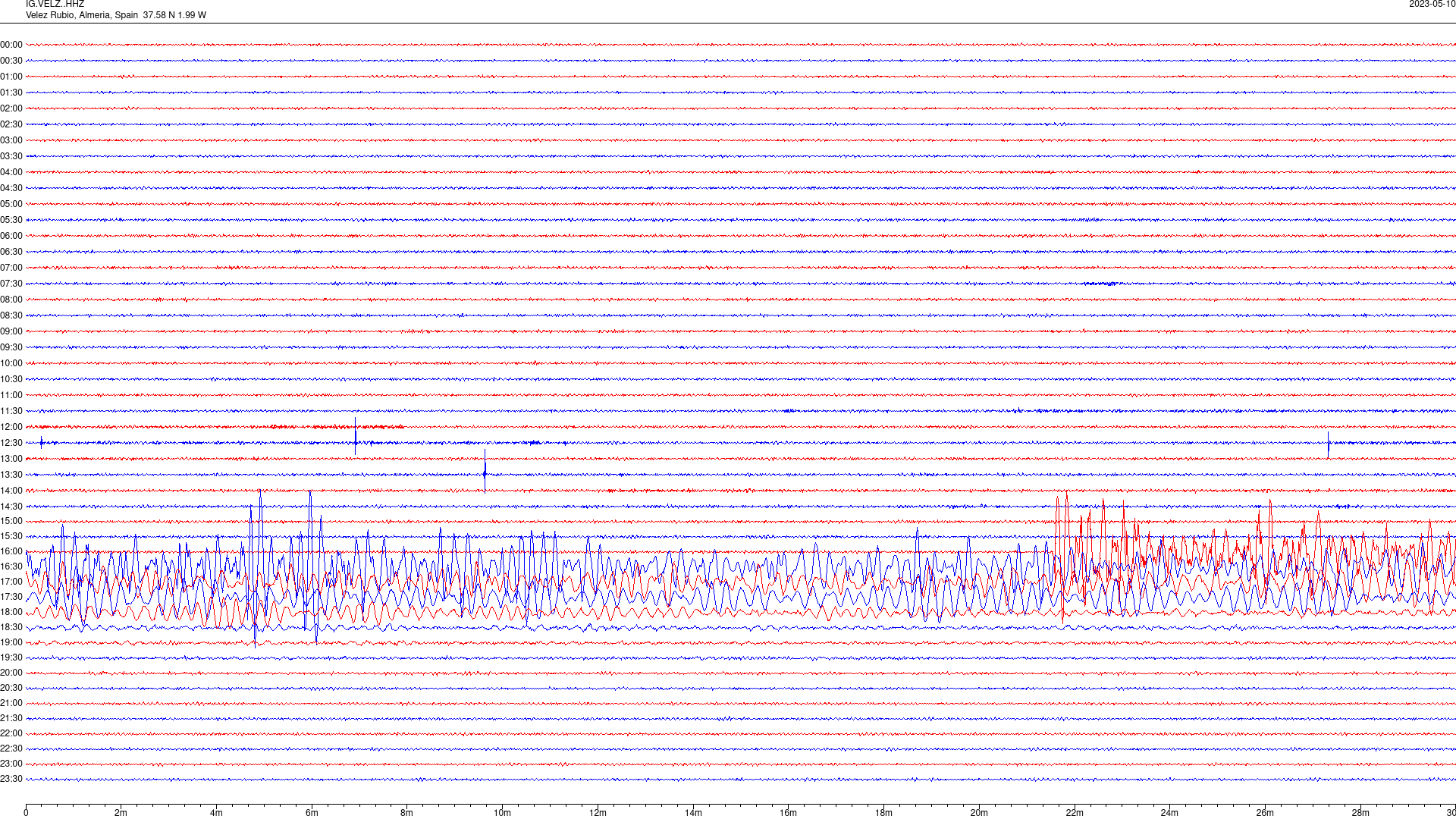Select the 18:30 time row label

[x=11, y=627]
